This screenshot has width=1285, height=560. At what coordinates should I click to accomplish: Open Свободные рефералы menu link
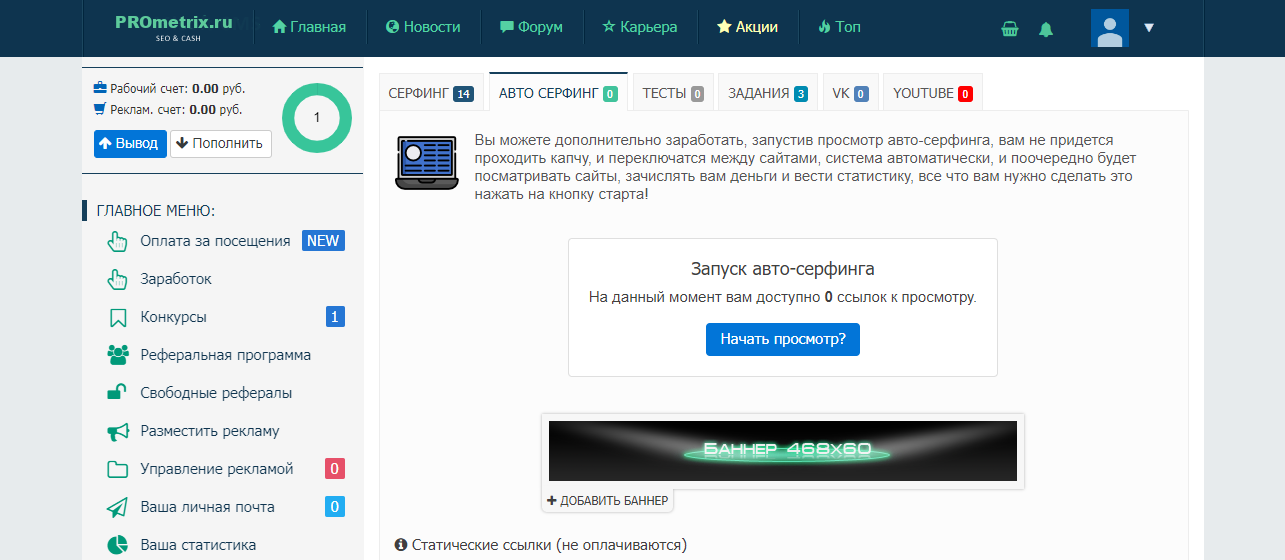(x=216, y=393)
